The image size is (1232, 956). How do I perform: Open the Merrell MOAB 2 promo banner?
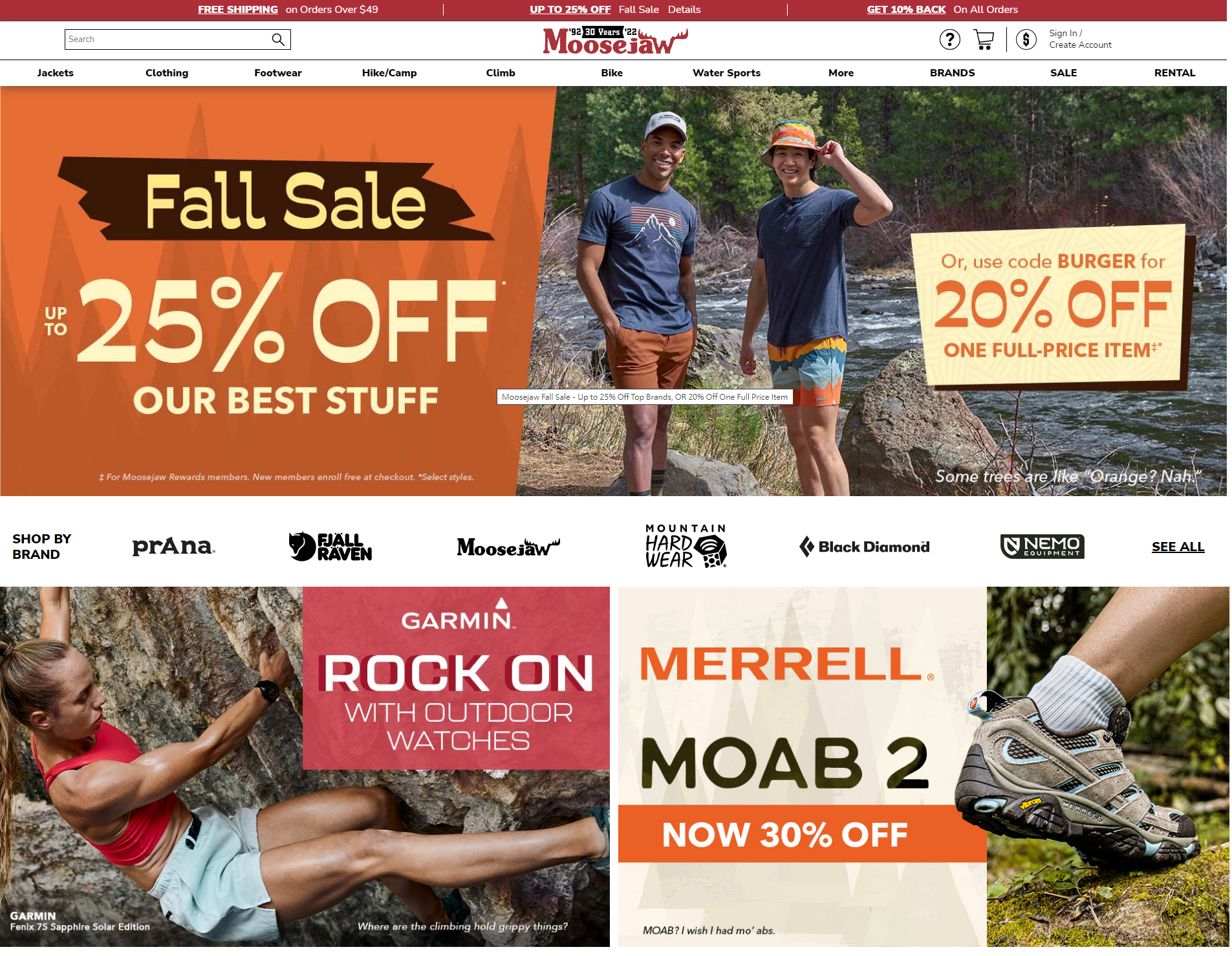coord(924,766)
